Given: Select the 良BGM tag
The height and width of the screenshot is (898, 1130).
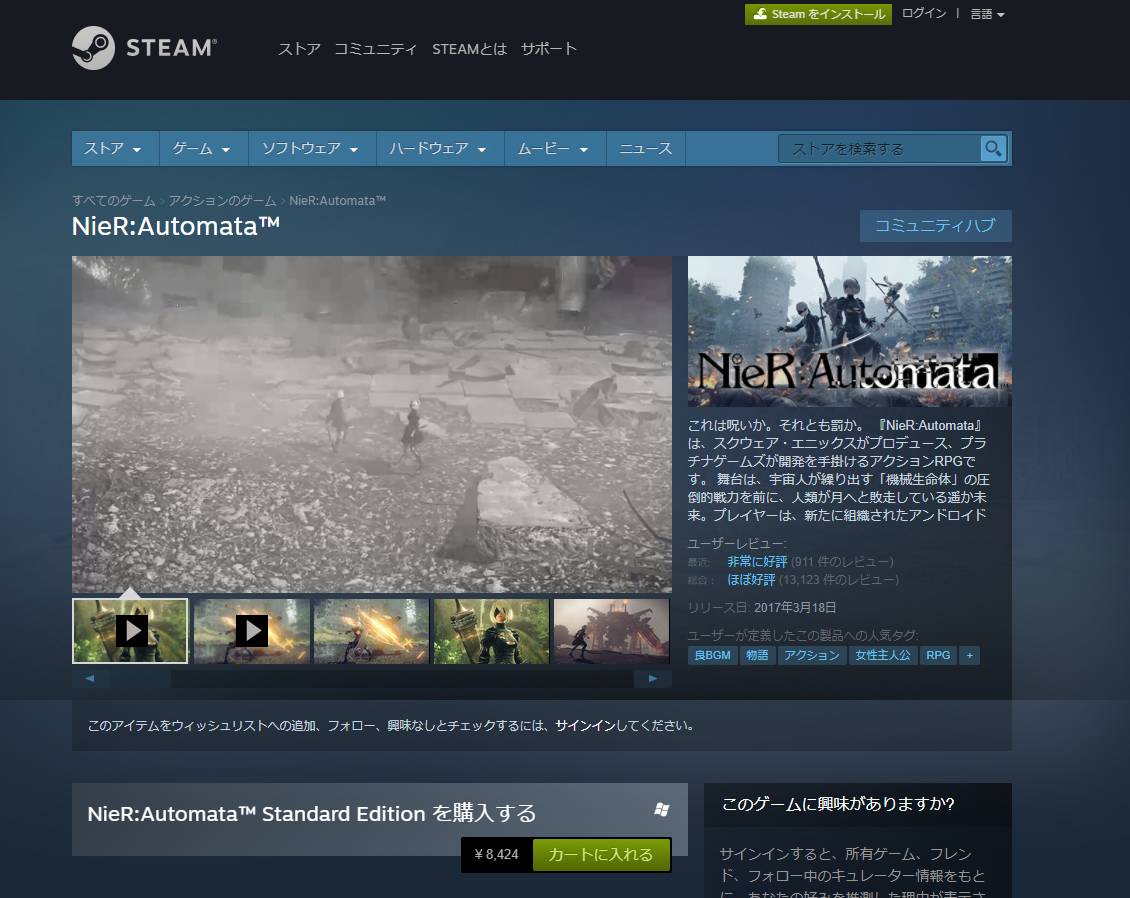Looking at the screenshot, I should (713, 655).
